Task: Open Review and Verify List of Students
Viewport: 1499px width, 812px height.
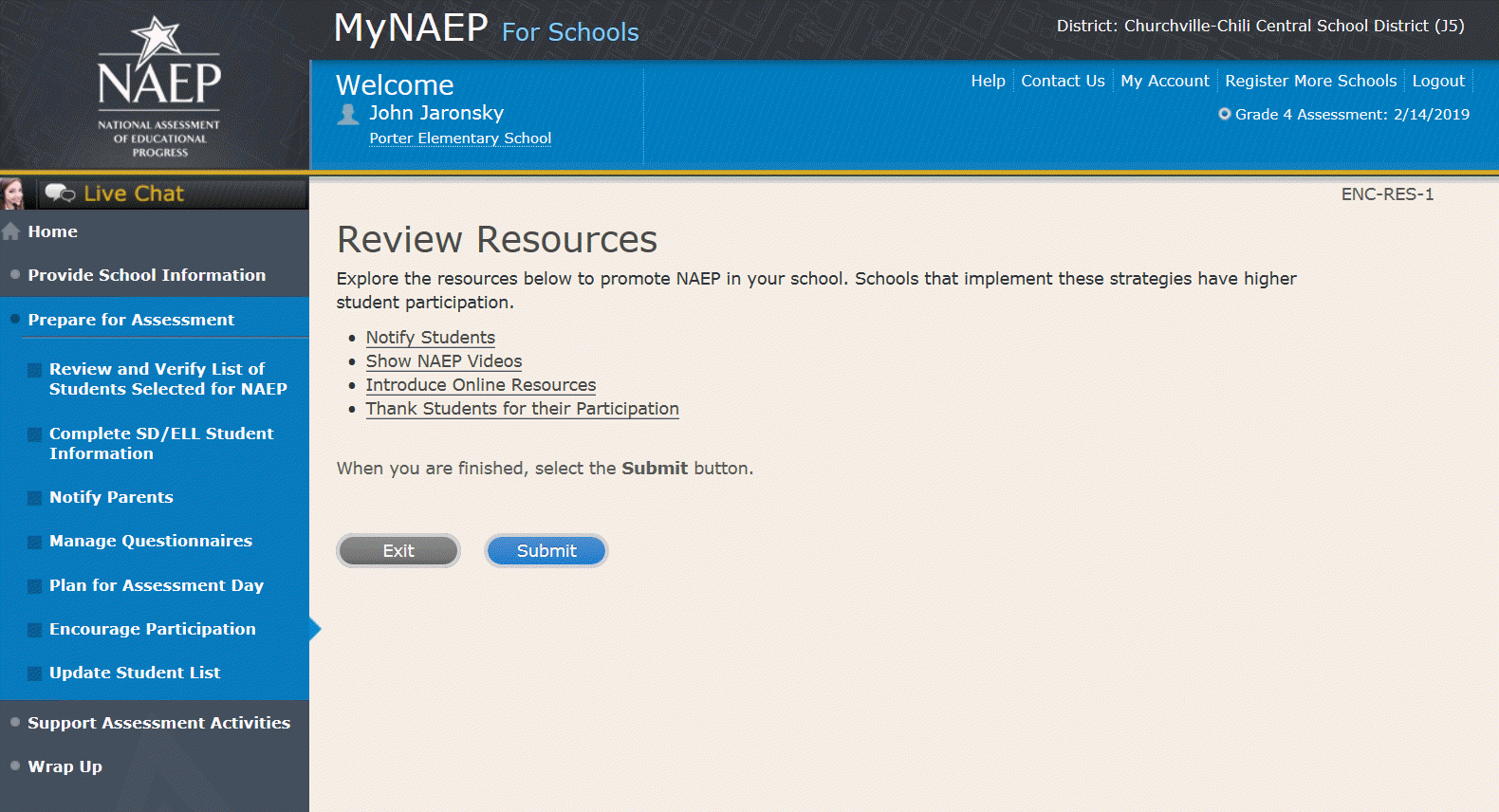Action: (167, 378)
